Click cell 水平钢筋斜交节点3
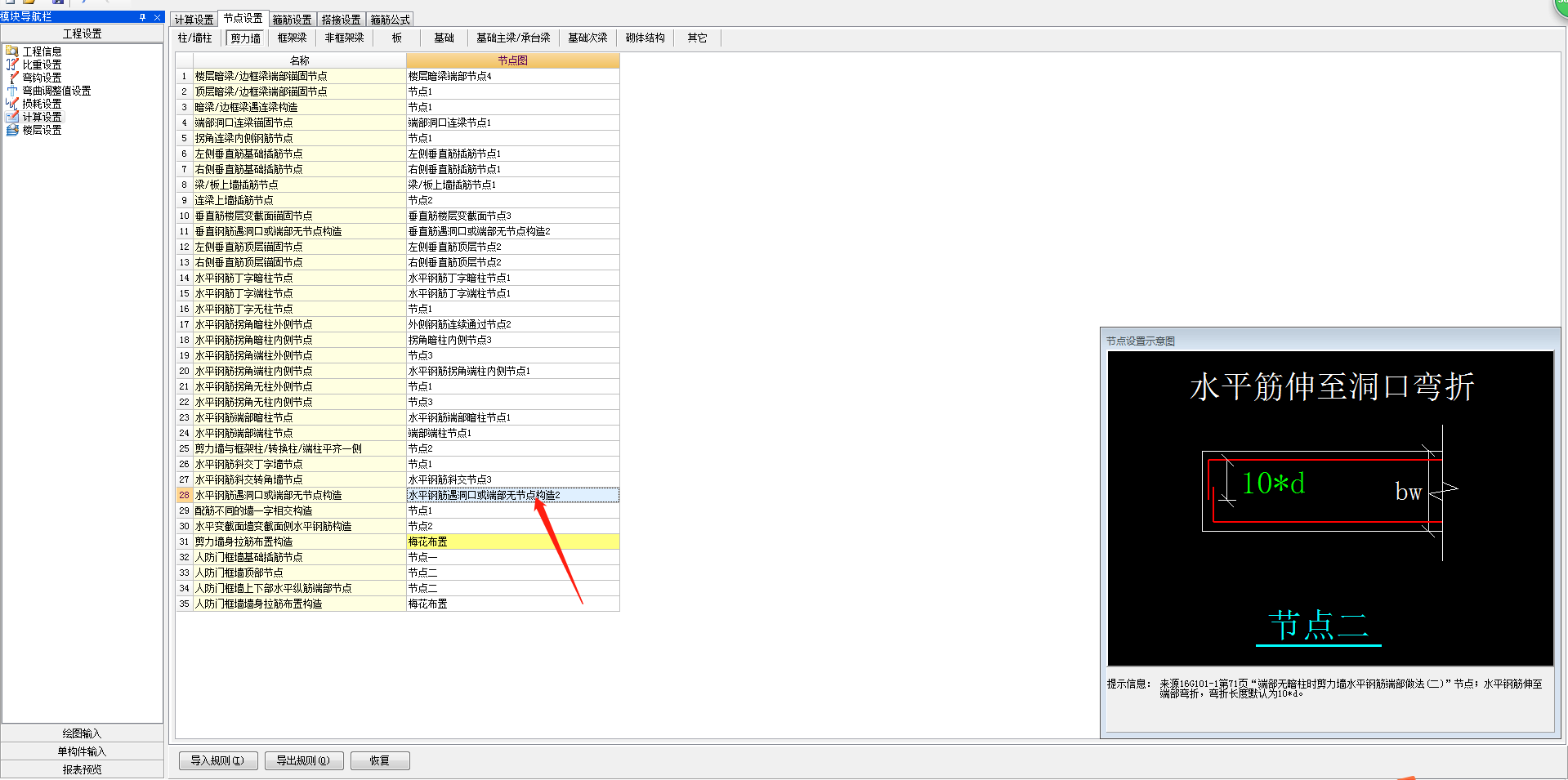 512,479
